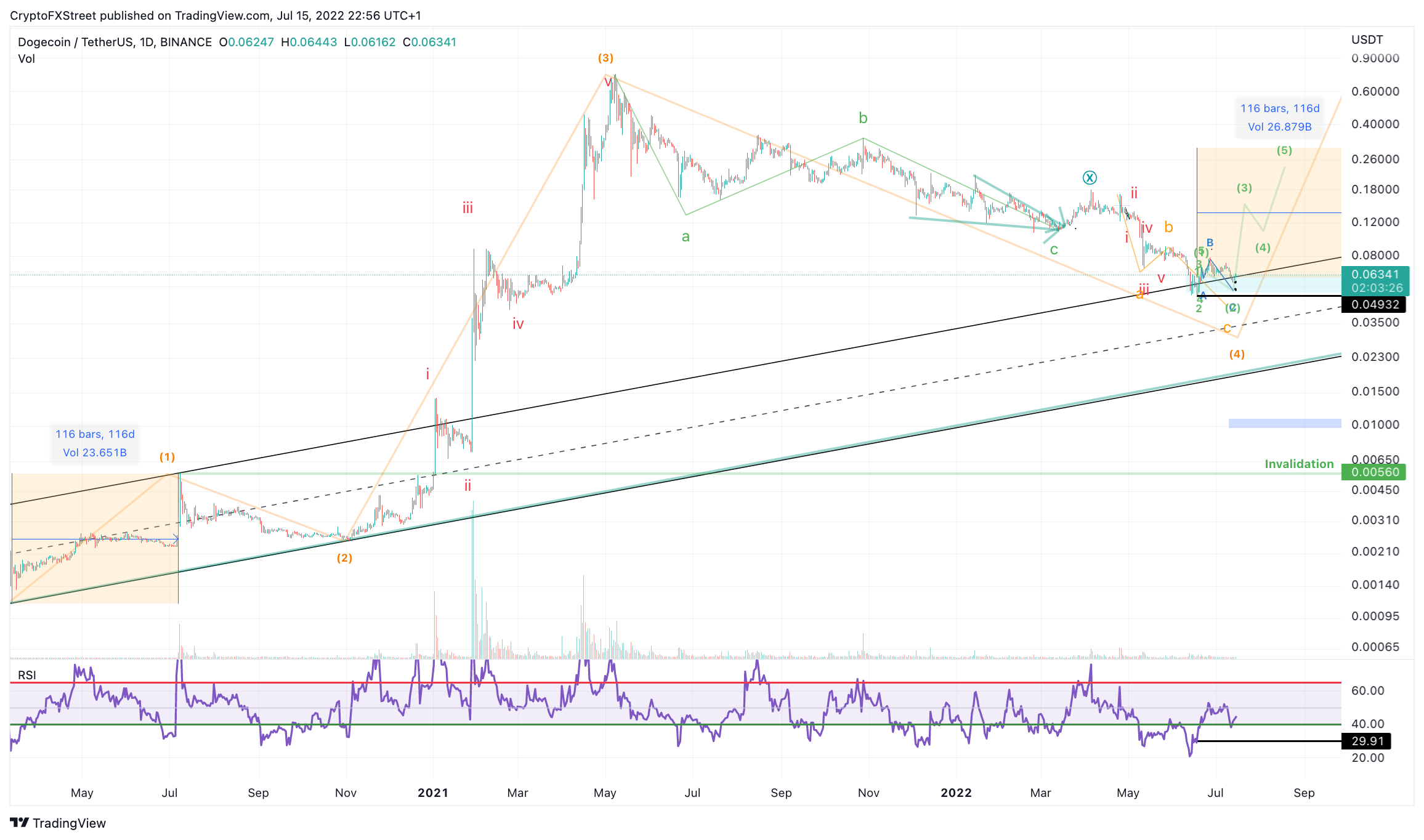The image size is (1424, 840).
Task: Click the green Invalidation 0.00560 price tag
Action: click(1374, 472)
